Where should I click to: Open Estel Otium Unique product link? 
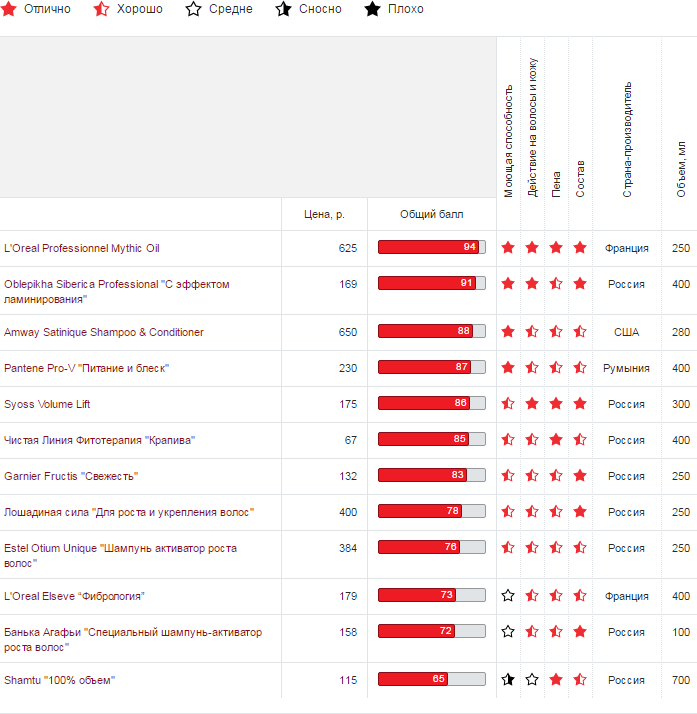120,556
